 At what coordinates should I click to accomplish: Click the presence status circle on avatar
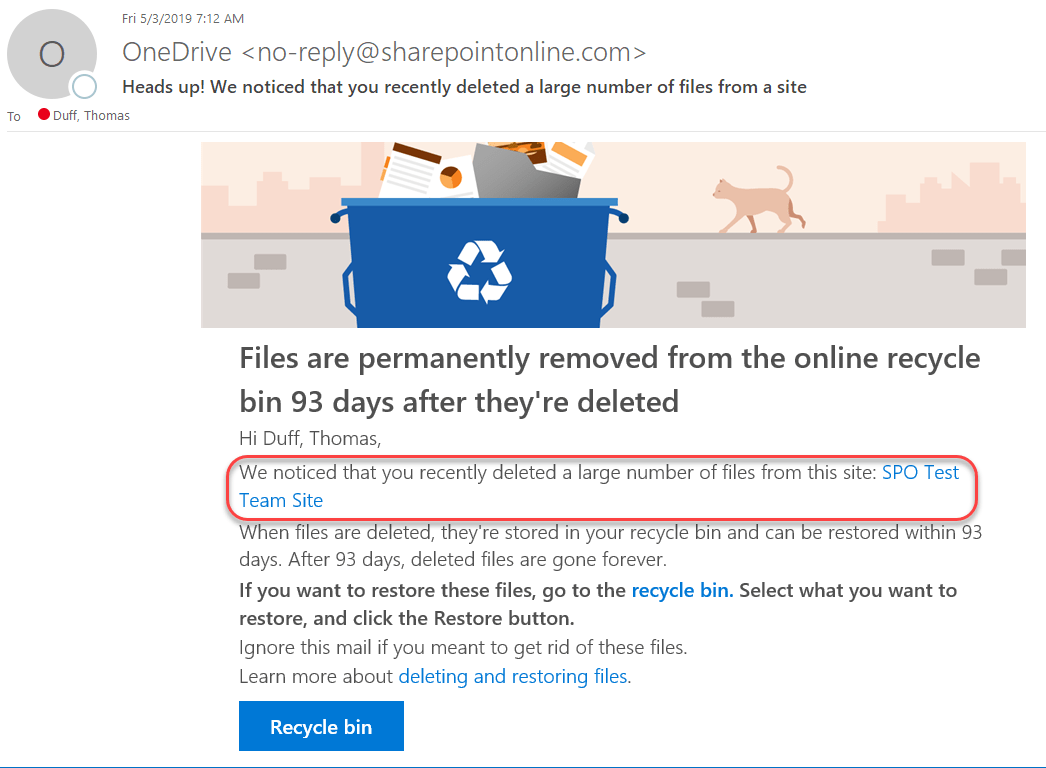84,86
